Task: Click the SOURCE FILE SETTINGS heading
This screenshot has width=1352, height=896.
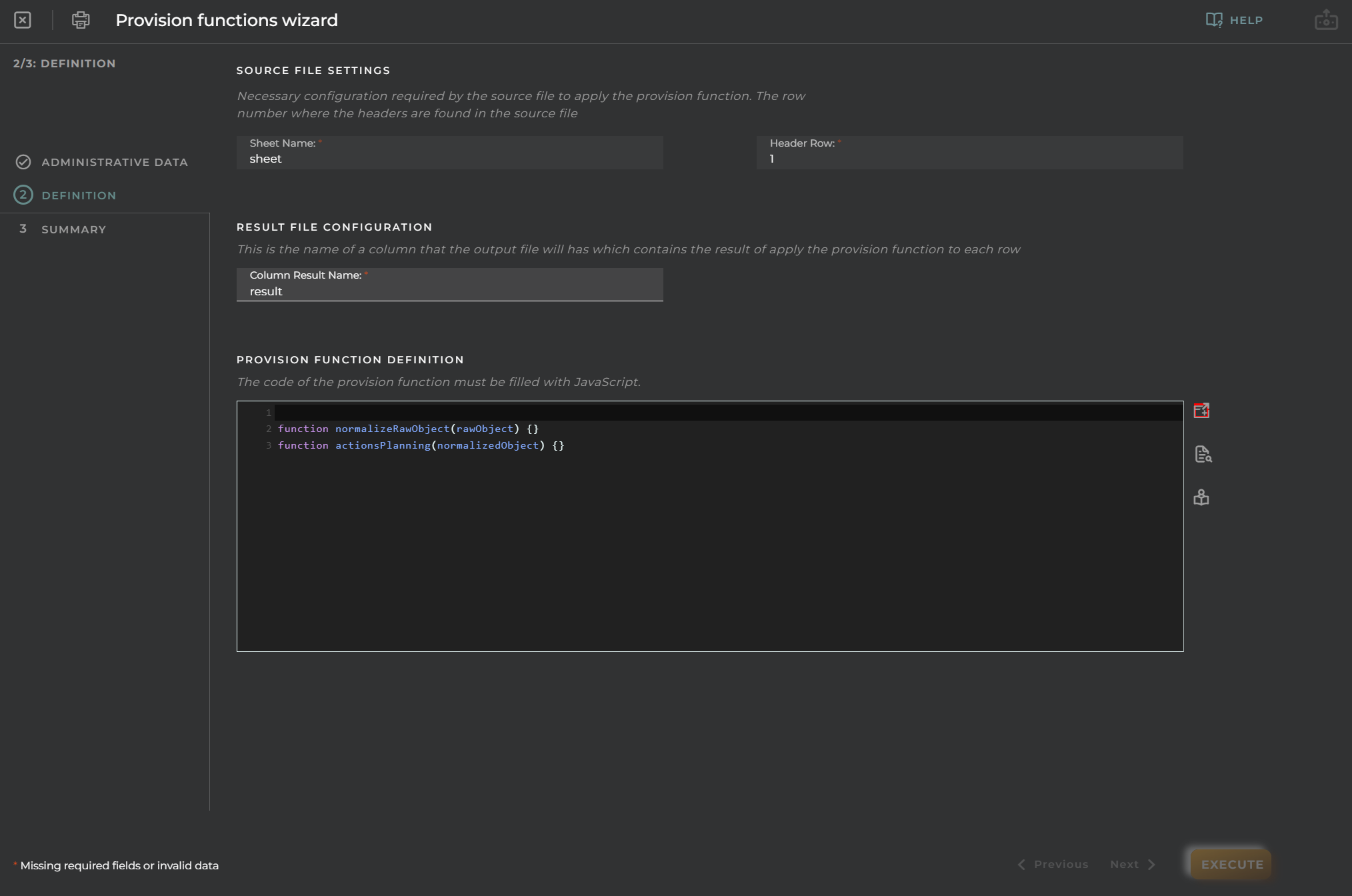Action: coord(313,71)
